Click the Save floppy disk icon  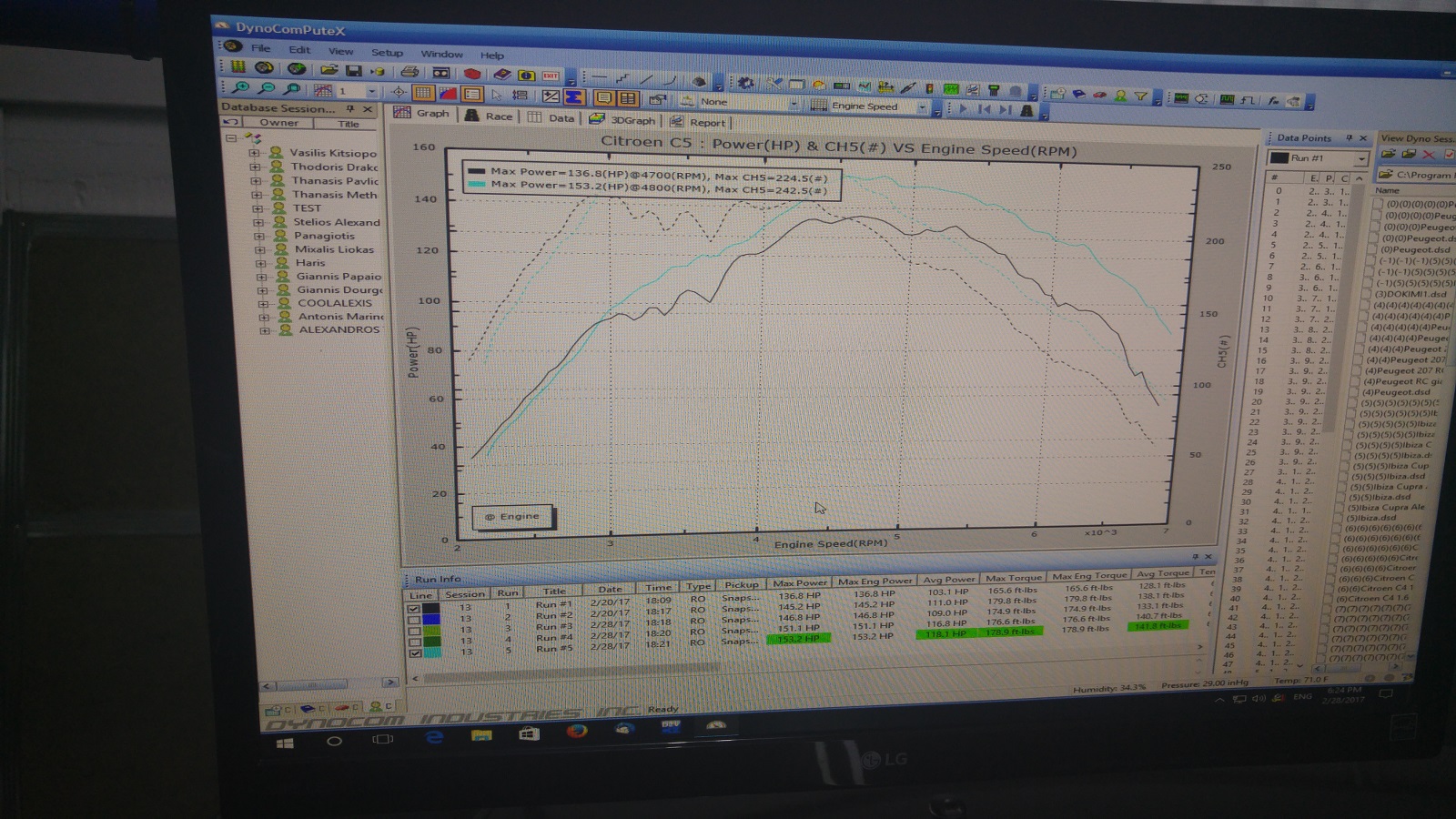[354, 70]
